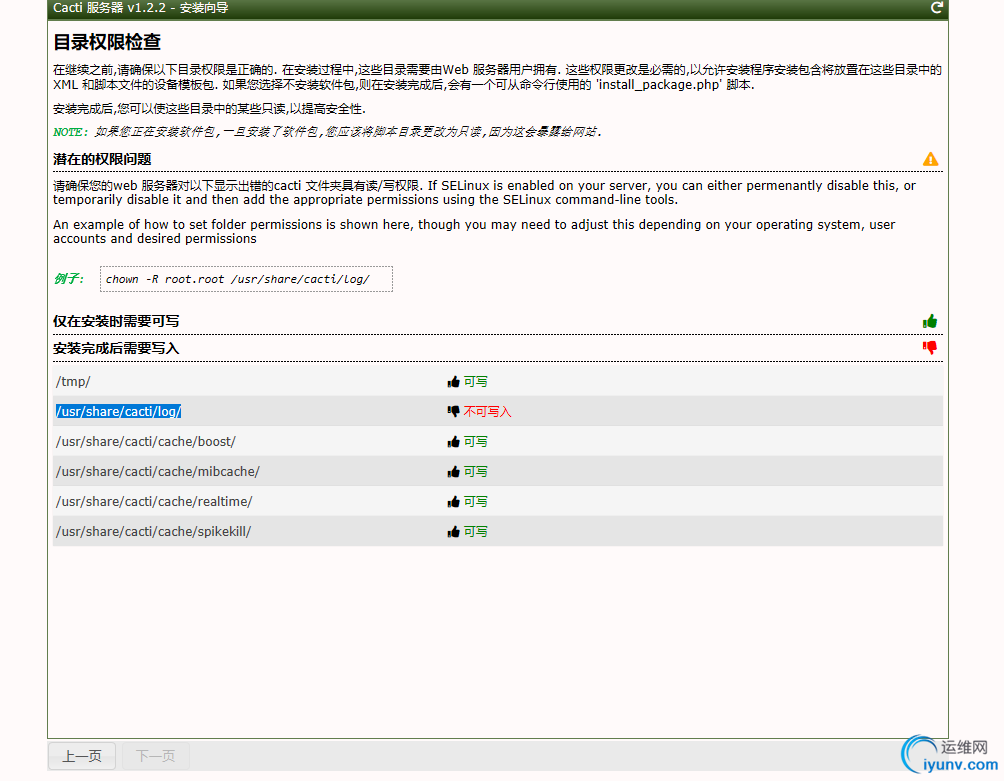Click the /tmp/ path text
This screenshot has height=781, width=1004.
coord(73,382)
